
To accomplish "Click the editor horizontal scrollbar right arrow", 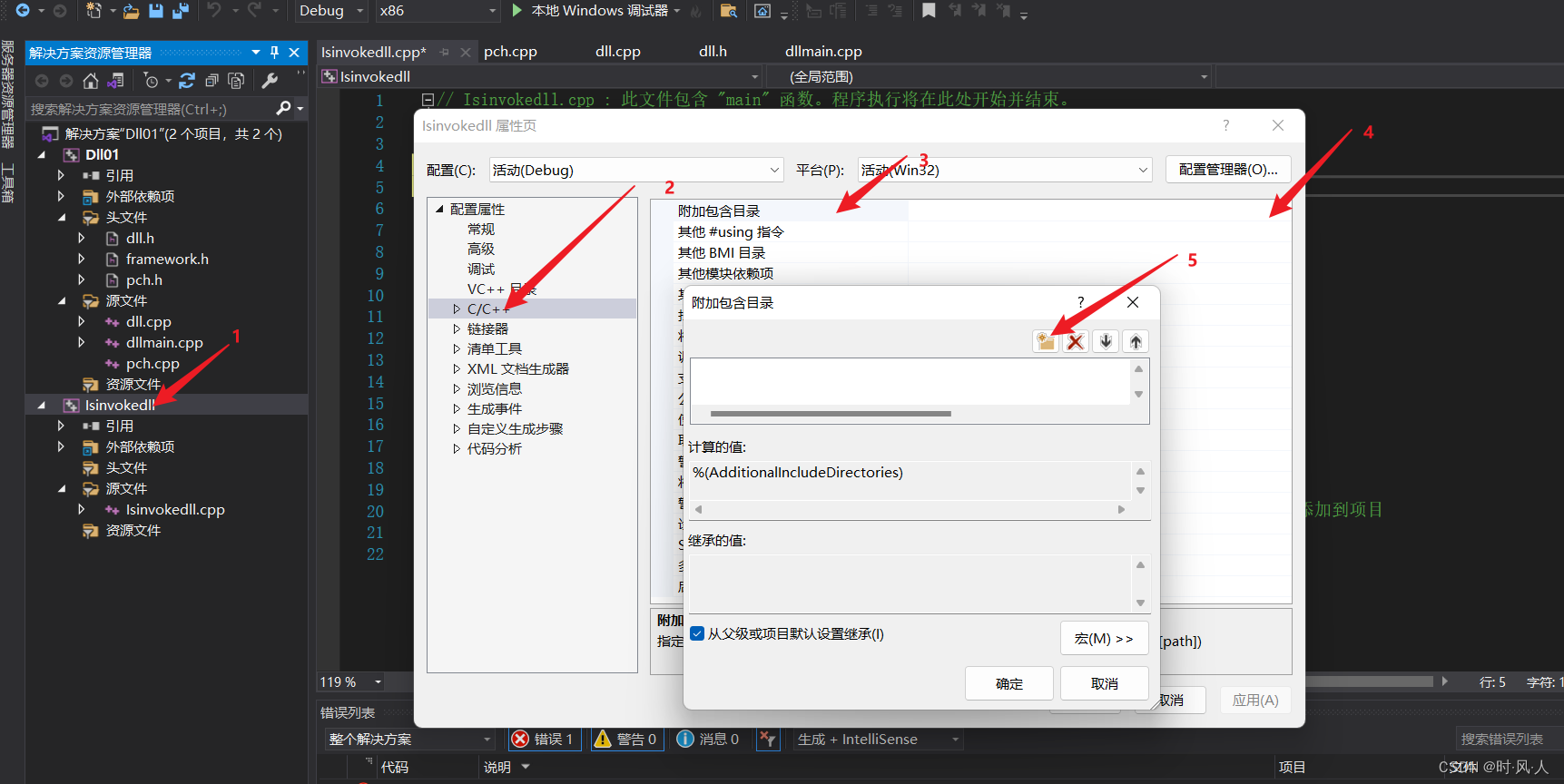I will point(1444,681).
